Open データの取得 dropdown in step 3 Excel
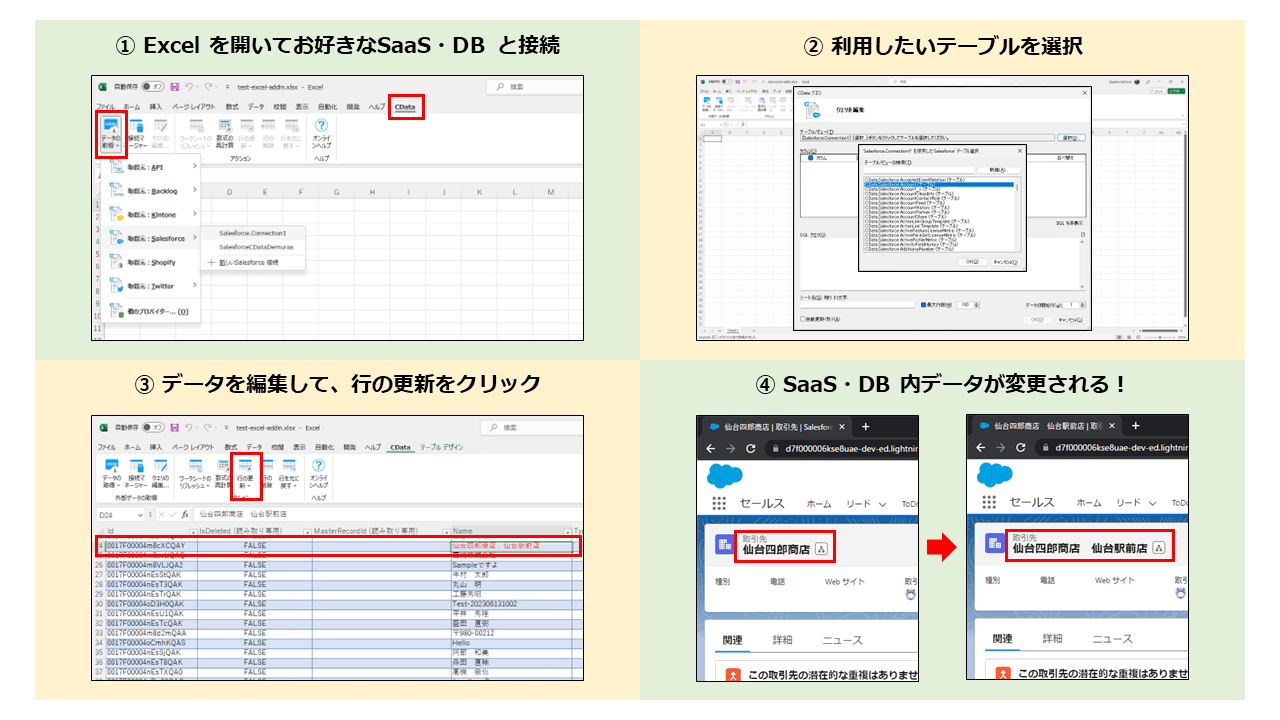 coord(112,474)
